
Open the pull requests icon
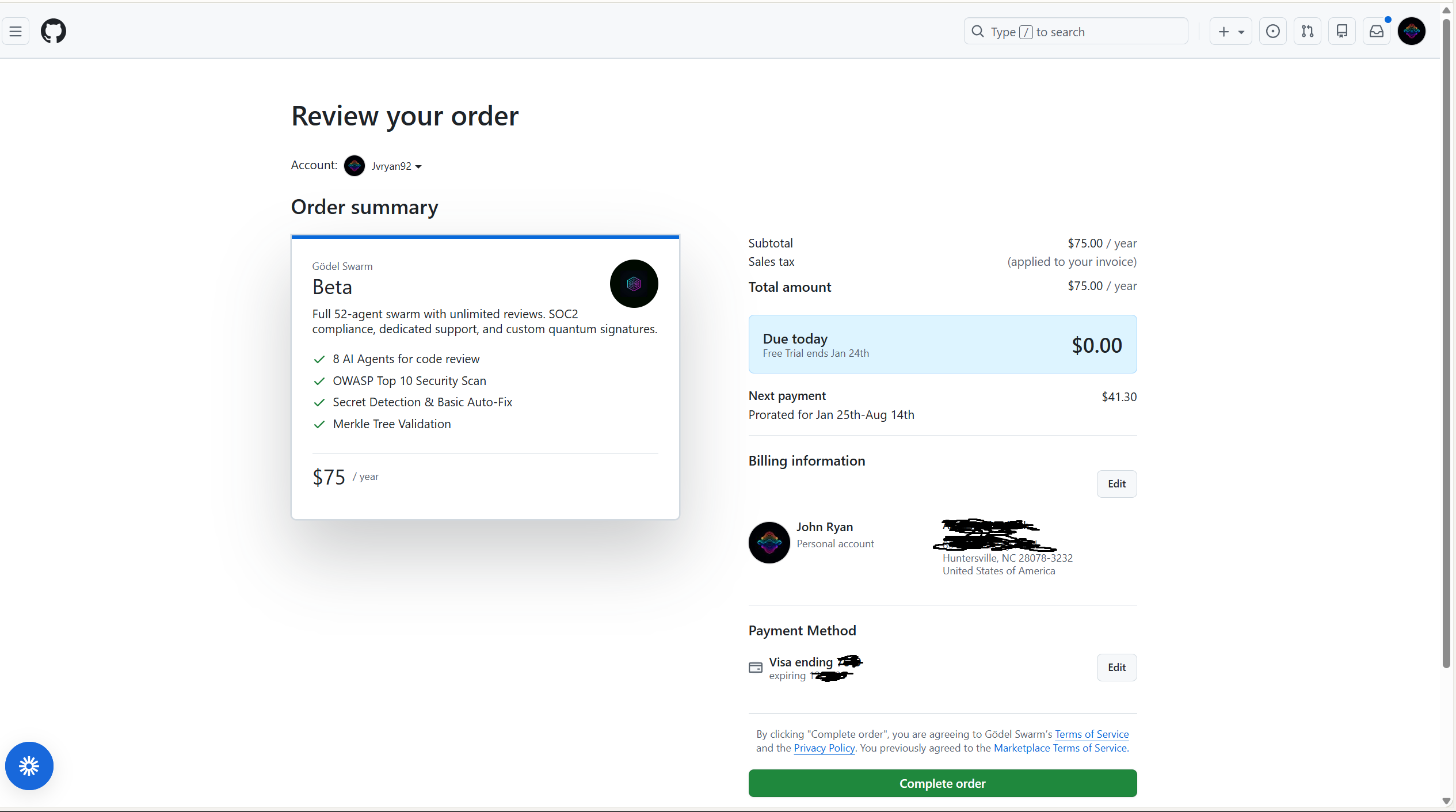pyautogui.click(x=1307, y=31)
